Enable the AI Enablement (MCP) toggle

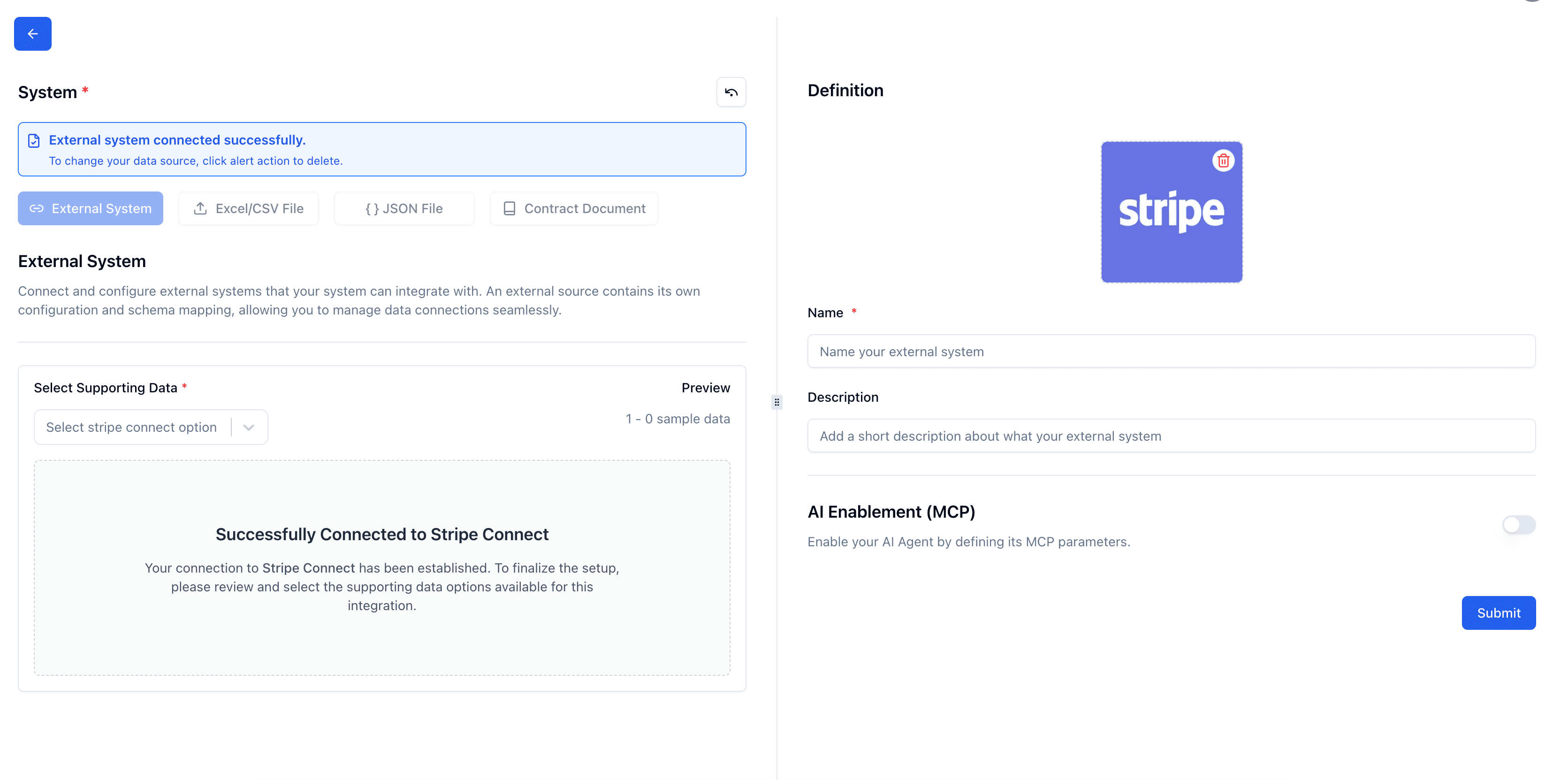pos(1518,525)
